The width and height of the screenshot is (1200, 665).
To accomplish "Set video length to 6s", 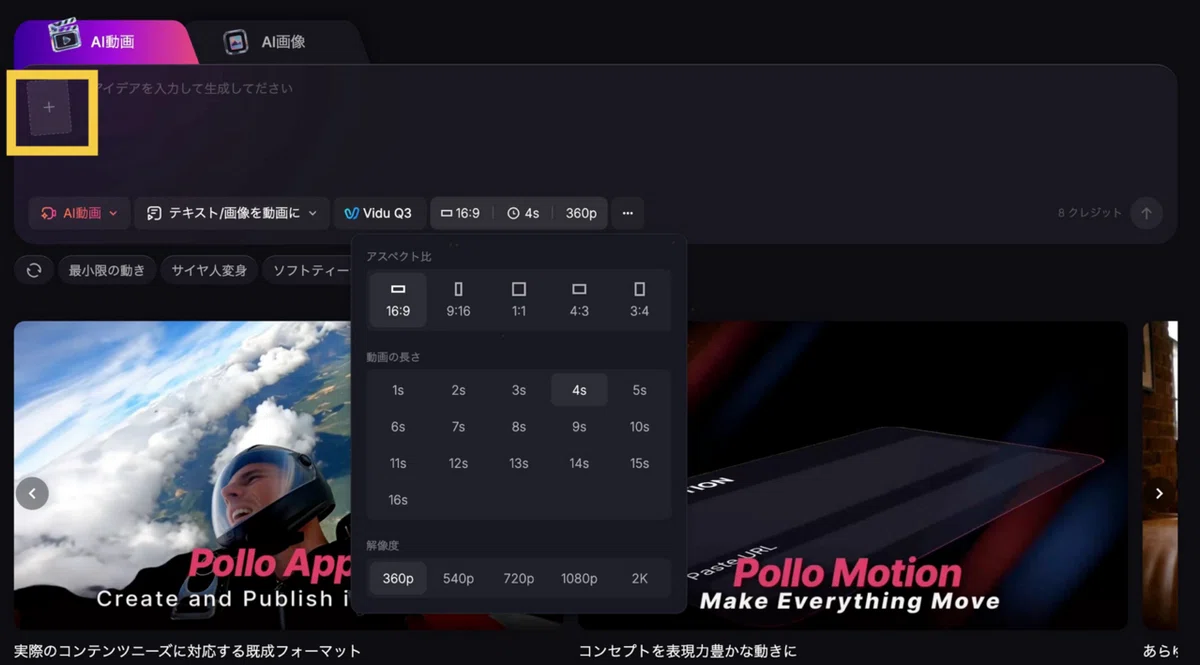I will click(x=398, y=427).
